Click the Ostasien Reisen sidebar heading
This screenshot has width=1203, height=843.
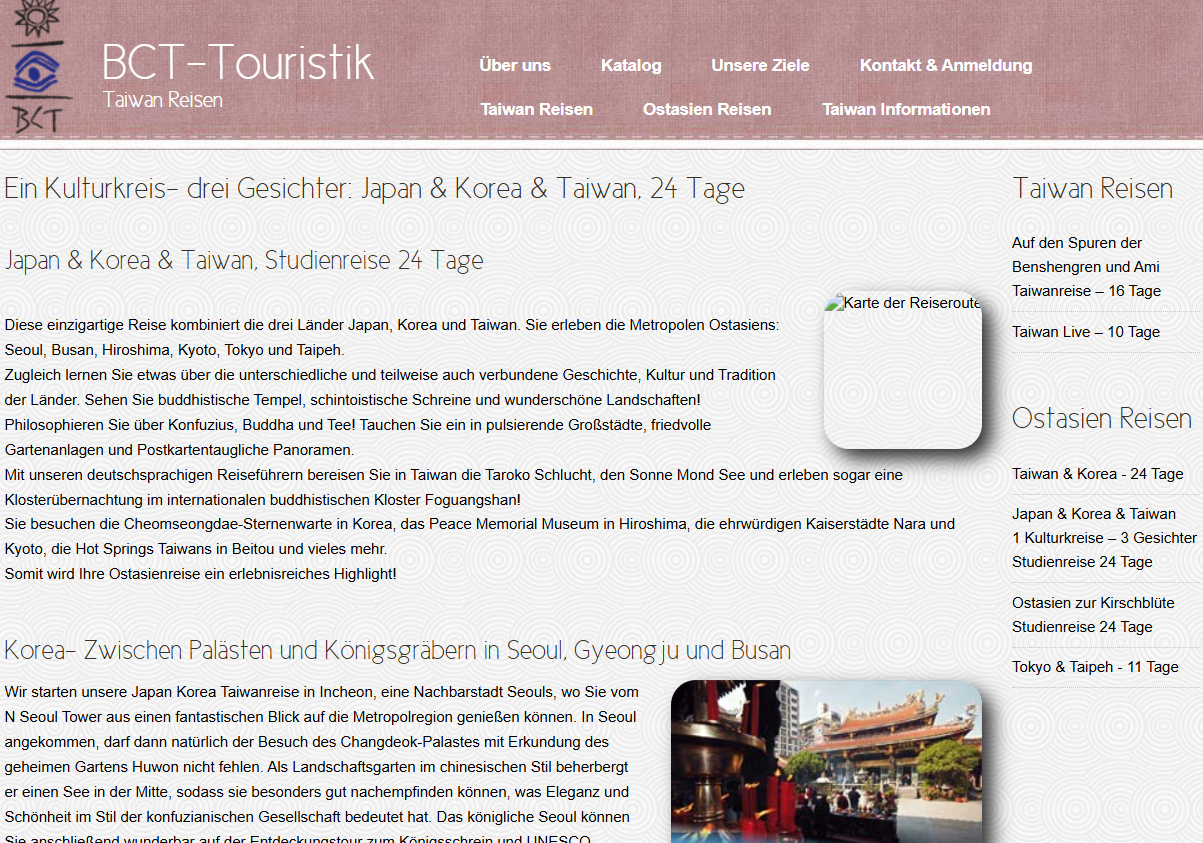click(1101, 418)
